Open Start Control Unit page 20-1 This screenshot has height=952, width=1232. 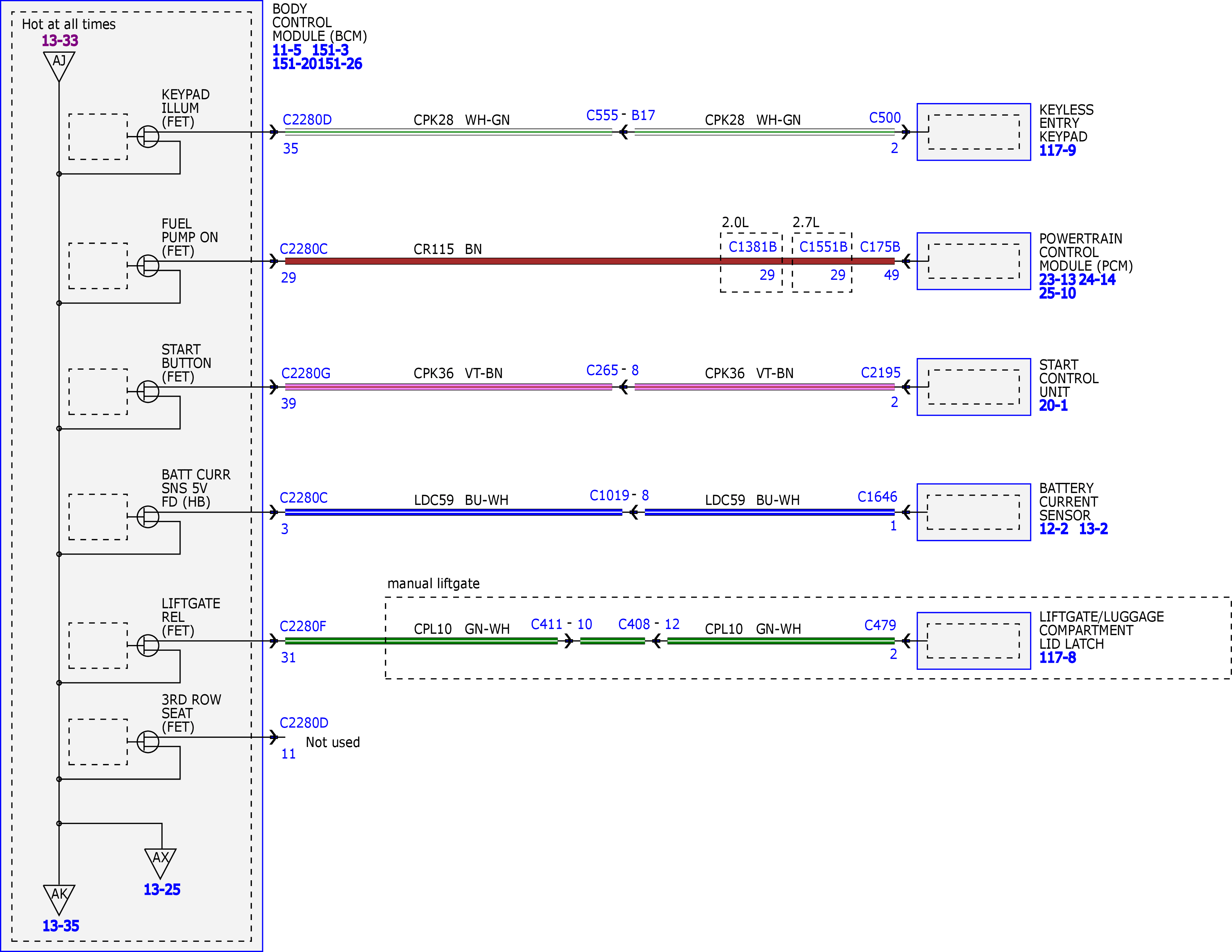[1053, 406]
